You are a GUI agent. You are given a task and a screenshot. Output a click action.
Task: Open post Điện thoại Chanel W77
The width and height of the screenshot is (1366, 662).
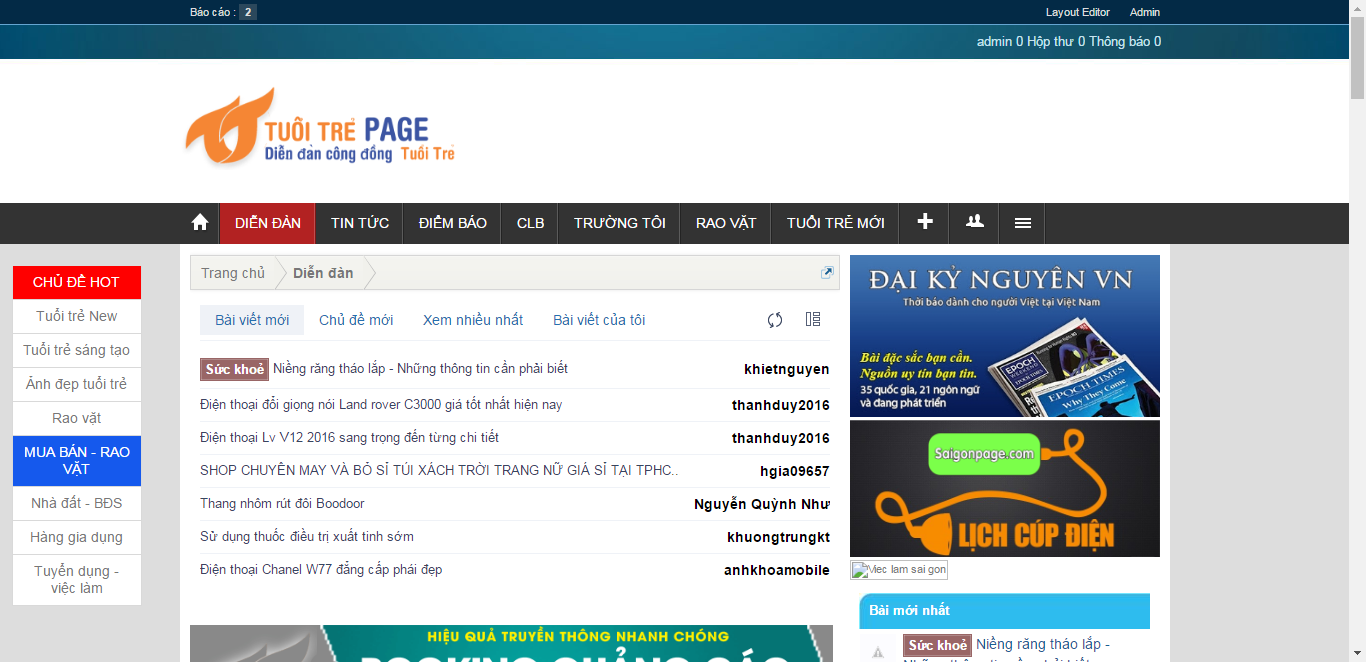321,570
